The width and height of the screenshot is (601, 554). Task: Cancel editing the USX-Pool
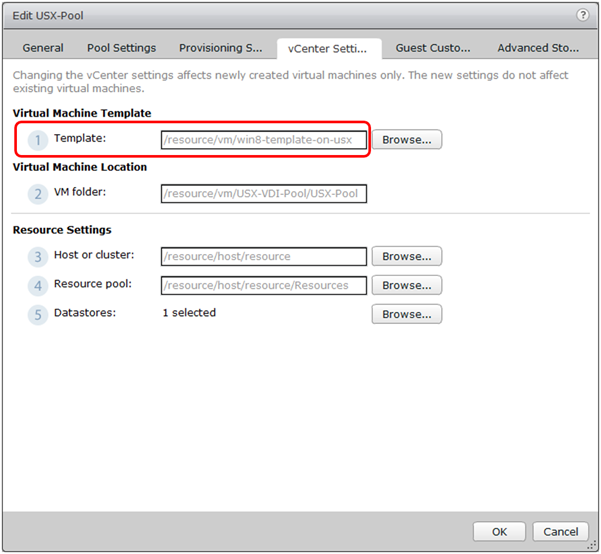click(560, 531)
